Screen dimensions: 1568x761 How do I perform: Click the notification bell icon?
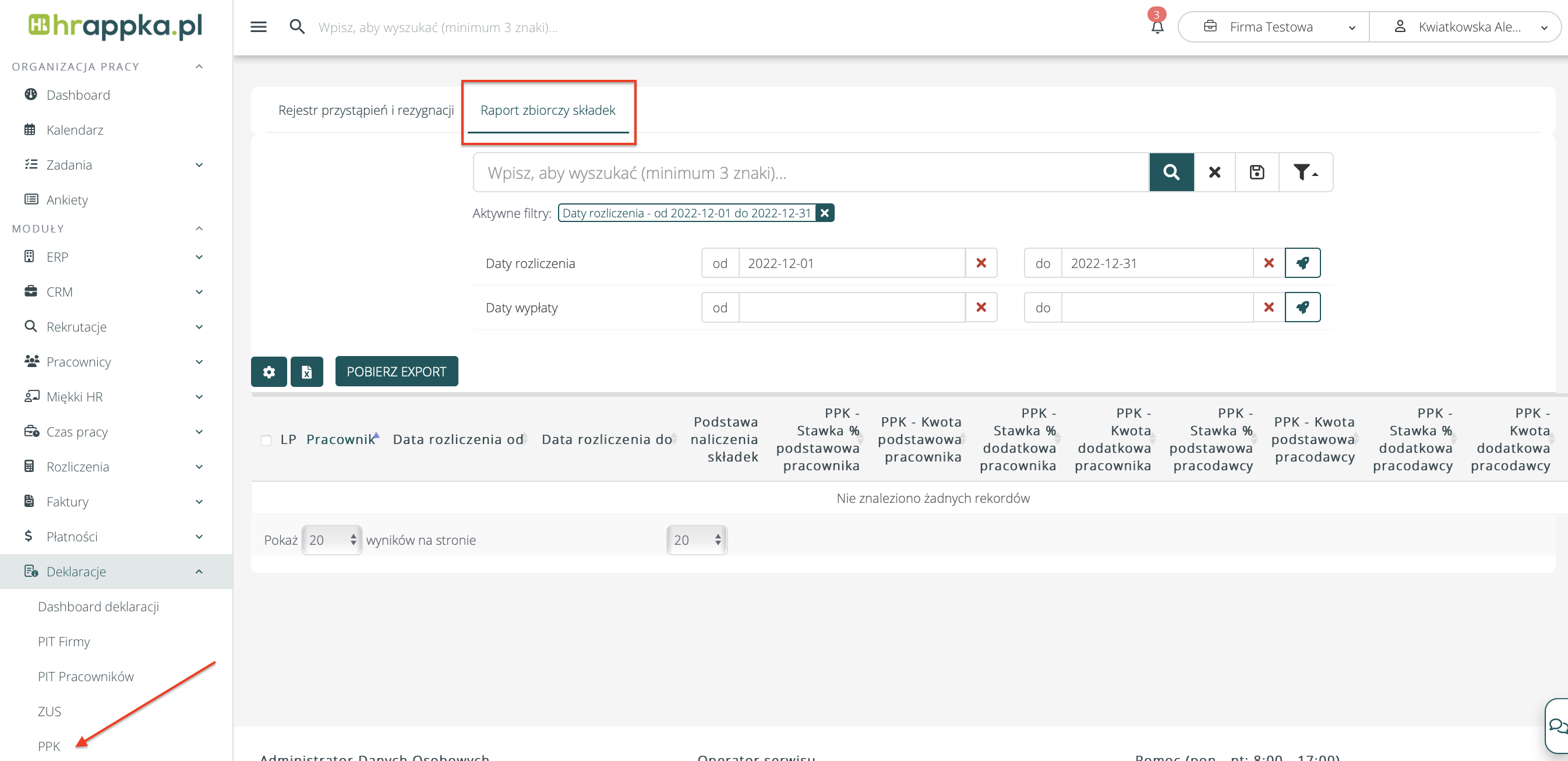point(1157,27)
